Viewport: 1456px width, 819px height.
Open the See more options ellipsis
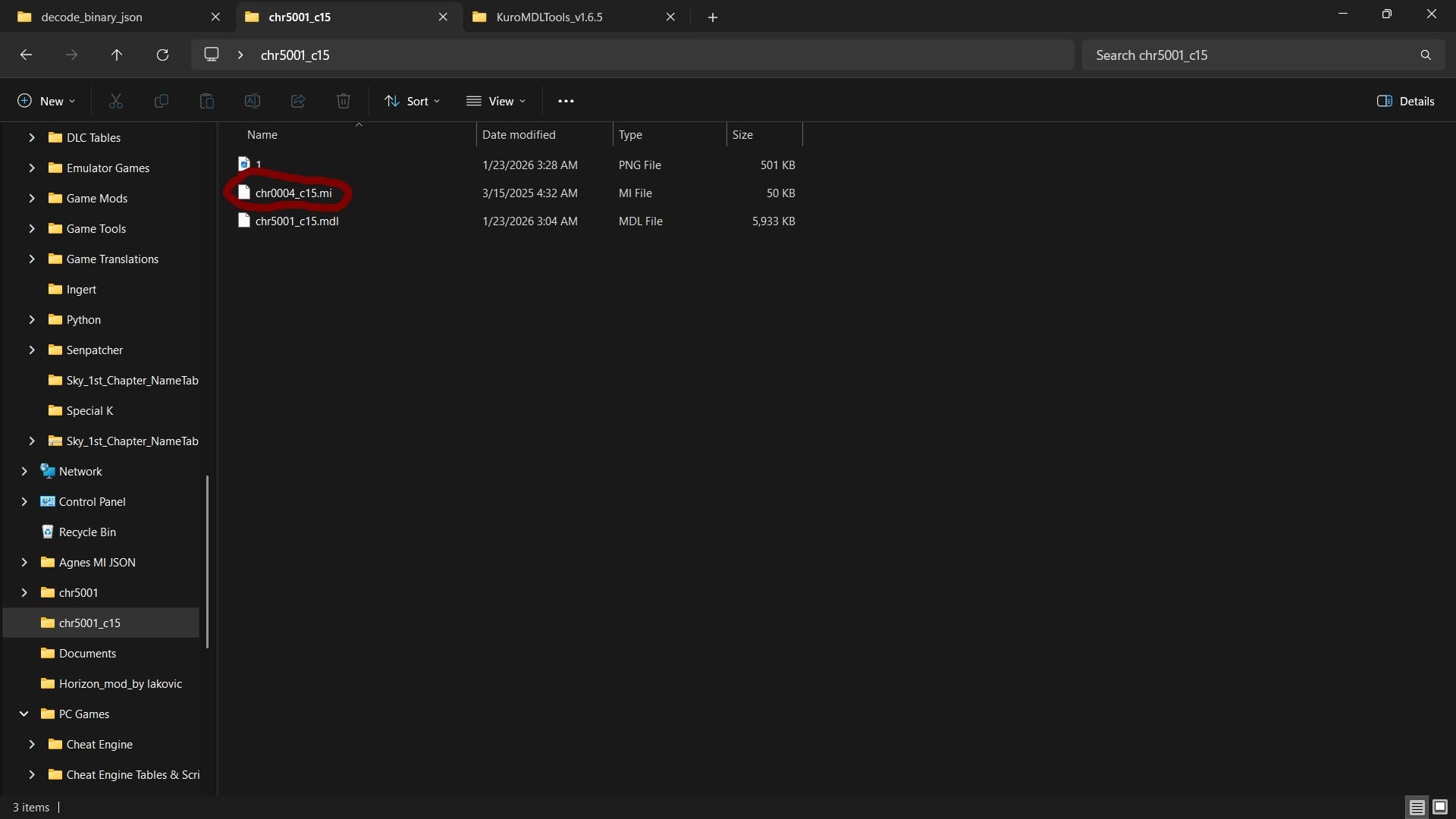click(x=566, y=101)
